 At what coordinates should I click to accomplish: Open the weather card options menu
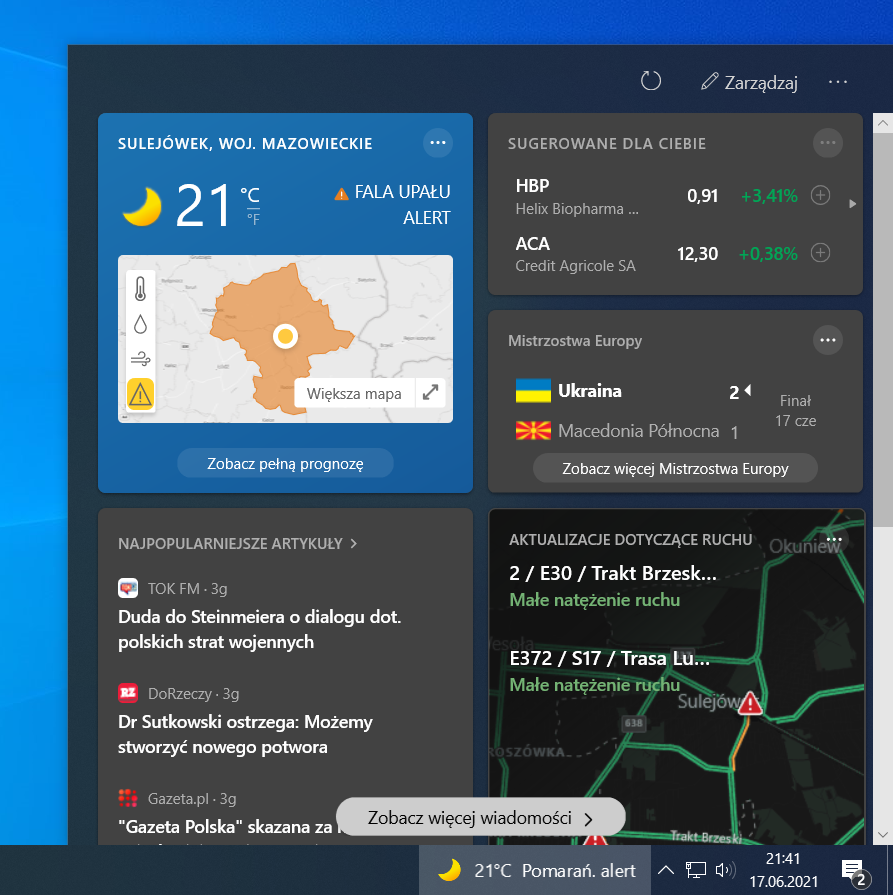point(437,143)
